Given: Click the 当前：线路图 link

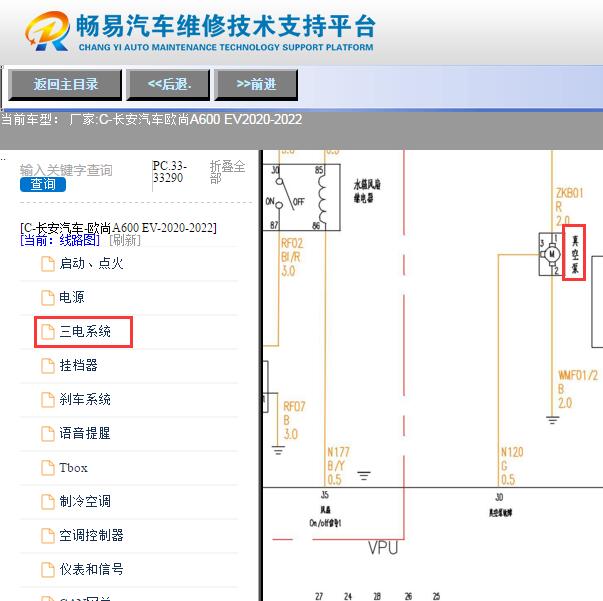Looking at the screenshot, I should 60,240.
